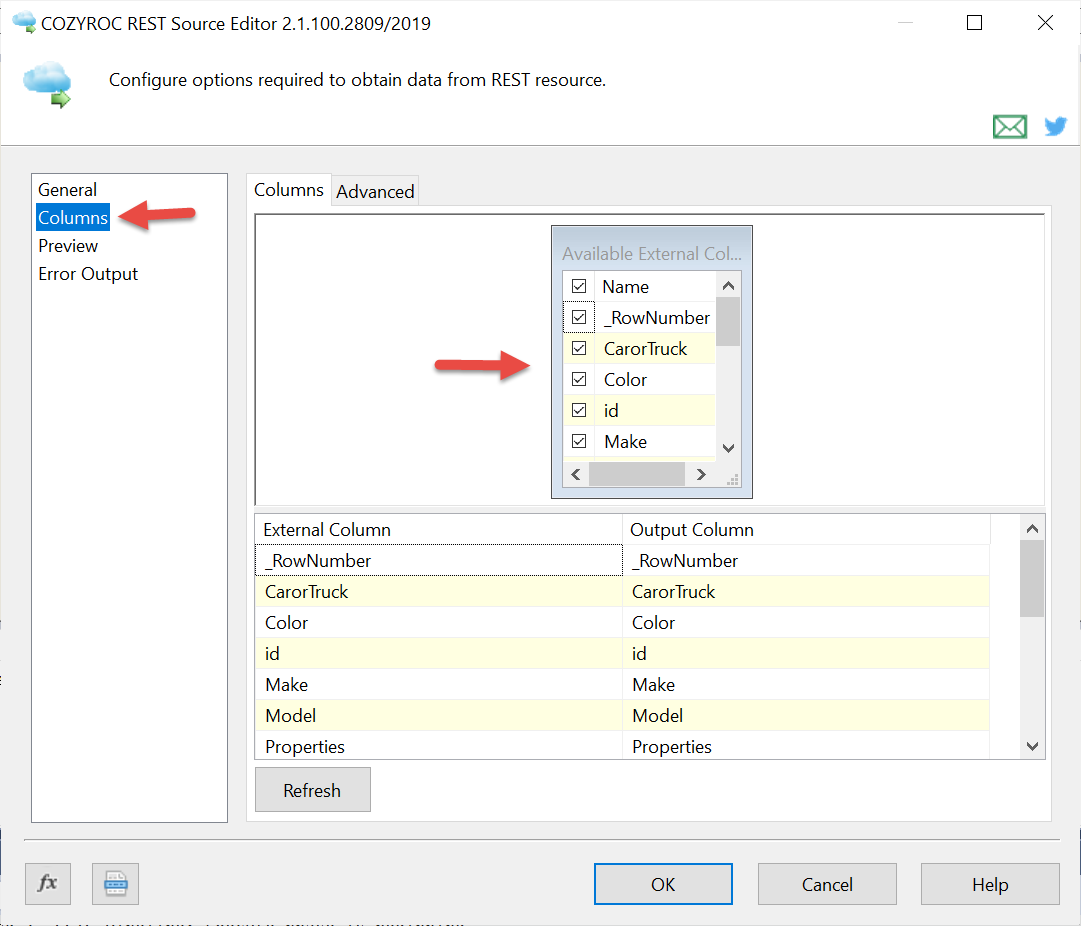The width and height of the screenshot is (1081, 926).
Task: Select Color external column cell
Action: tap(438, 623)
